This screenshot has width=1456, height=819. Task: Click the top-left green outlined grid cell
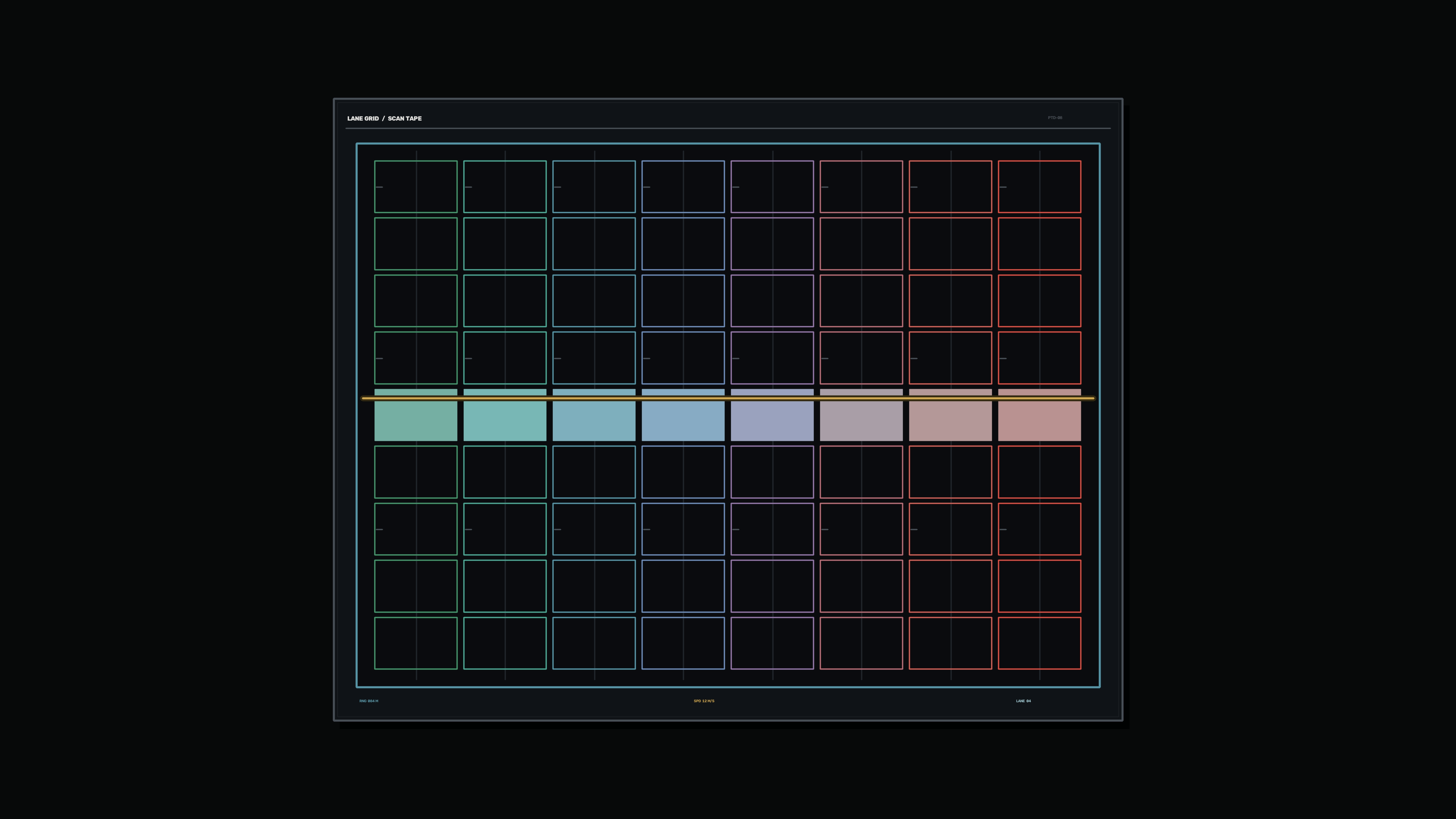pyautogui.click(x=416, y=187)
